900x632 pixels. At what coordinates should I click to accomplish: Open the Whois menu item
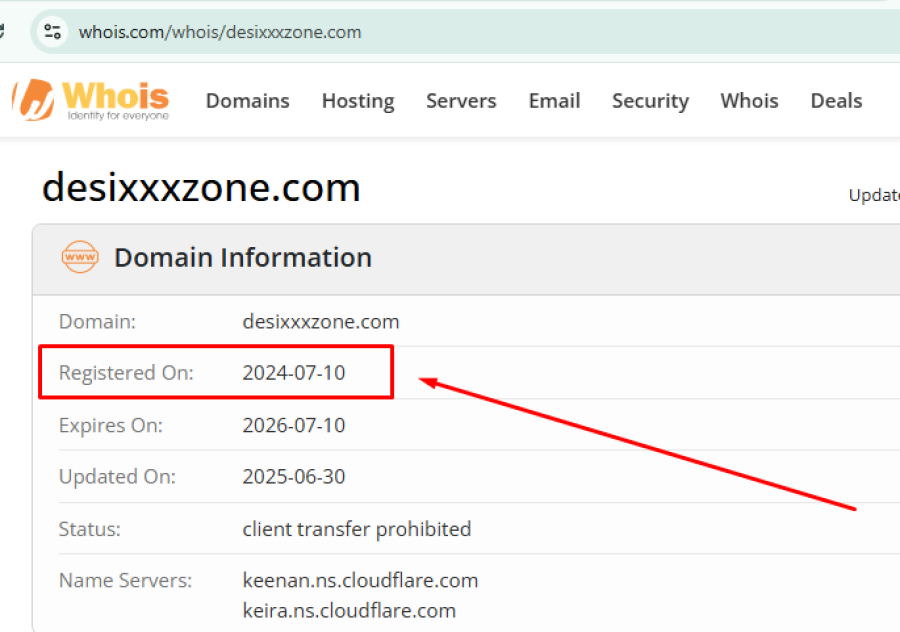[x=750, y=101]
